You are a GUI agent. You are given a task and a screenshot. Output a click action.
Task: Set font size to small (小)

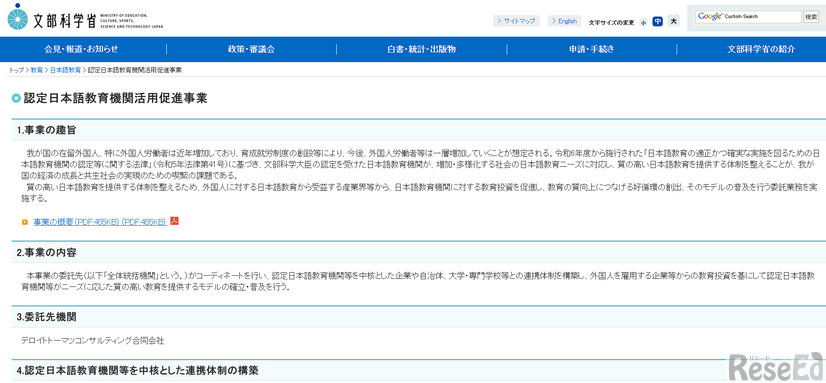pos(643,22)
